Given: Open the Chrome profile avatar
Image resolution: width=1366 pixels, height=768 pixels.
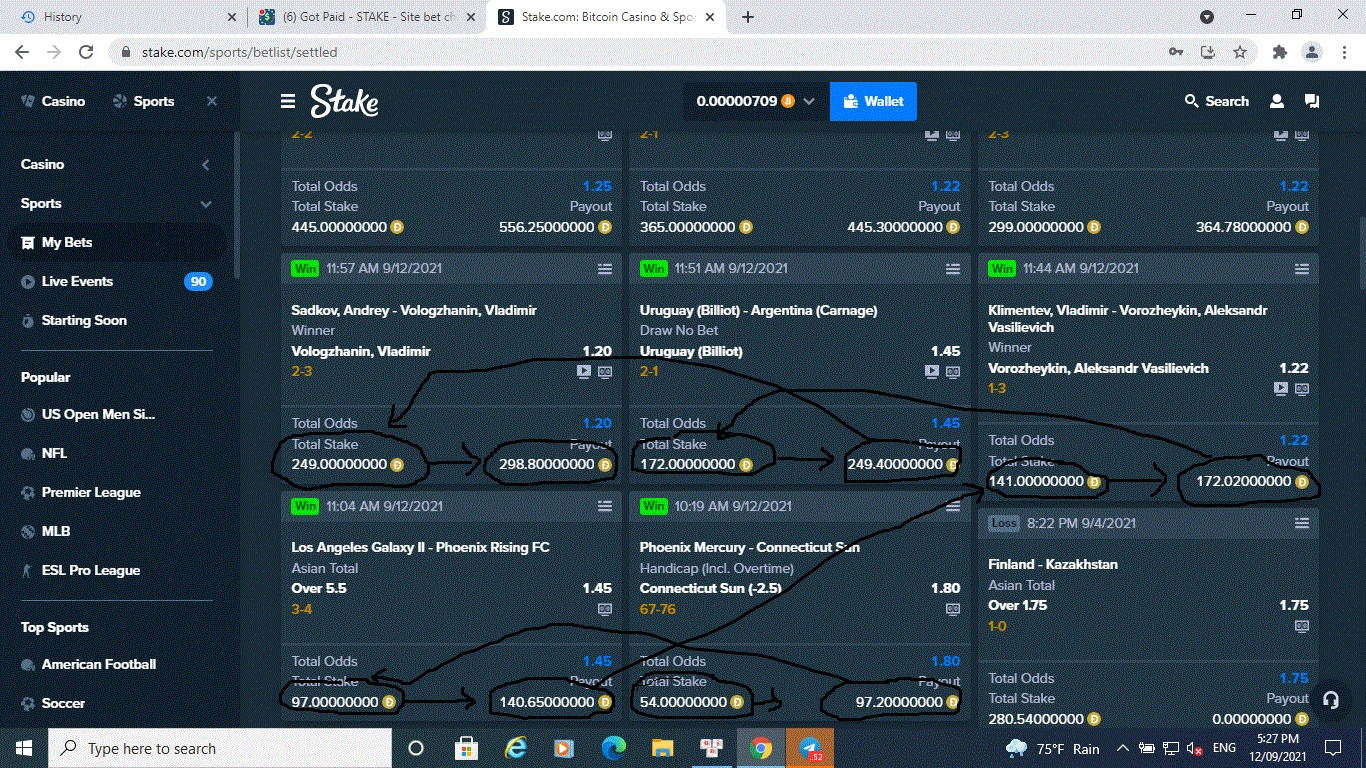Looking at the screenshot, I should click(x=1311, y=52).
